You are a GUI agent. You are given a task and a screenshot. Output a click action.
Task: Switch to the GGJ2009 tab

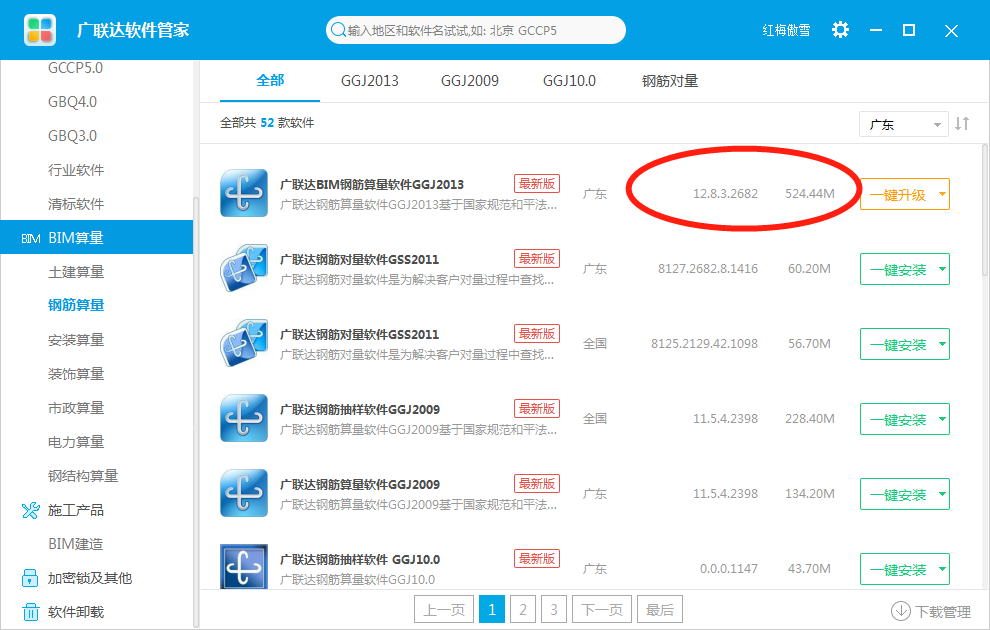click(469, 81)
